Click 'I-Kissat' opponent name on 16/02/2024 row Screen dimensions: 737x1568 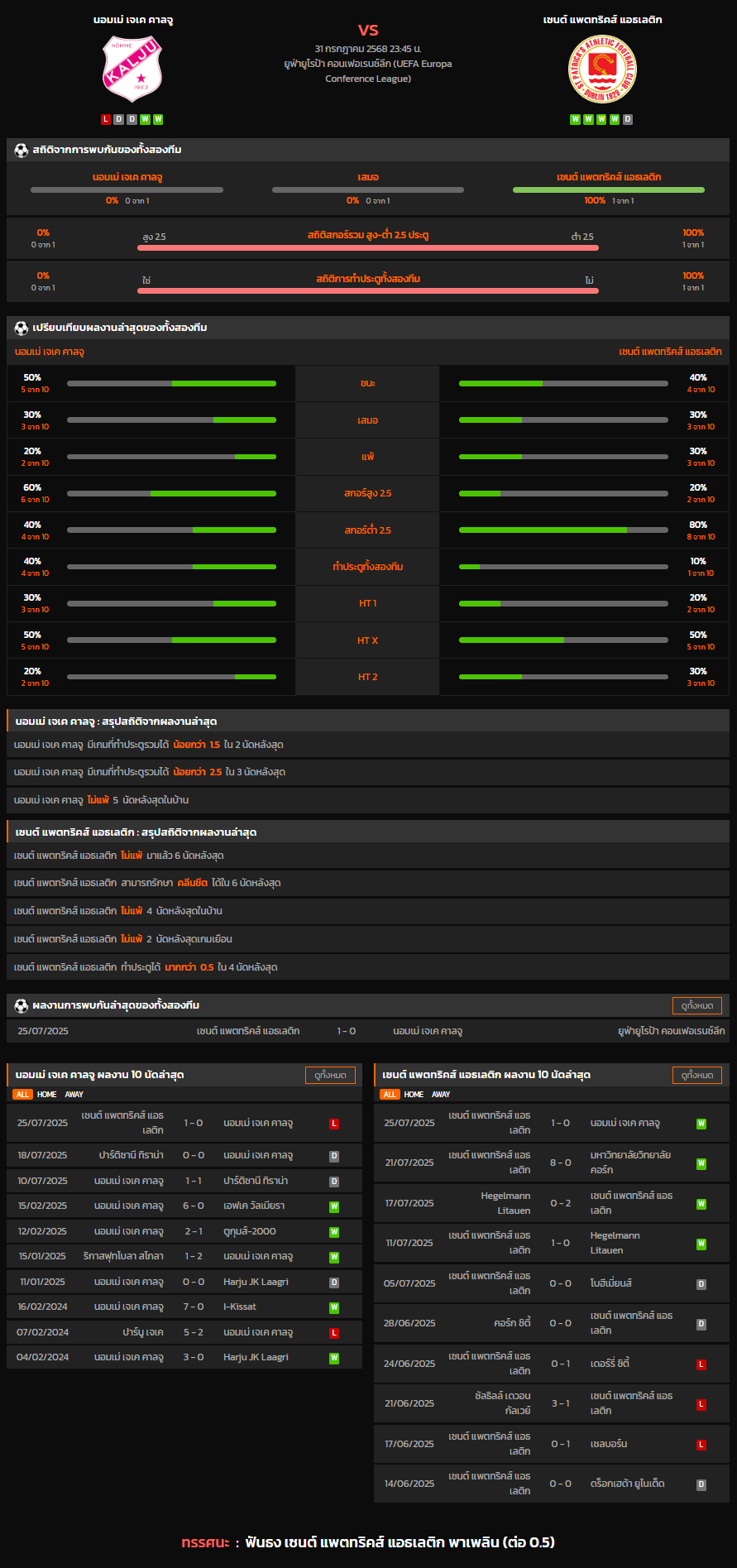click(x=240, y=1307)
